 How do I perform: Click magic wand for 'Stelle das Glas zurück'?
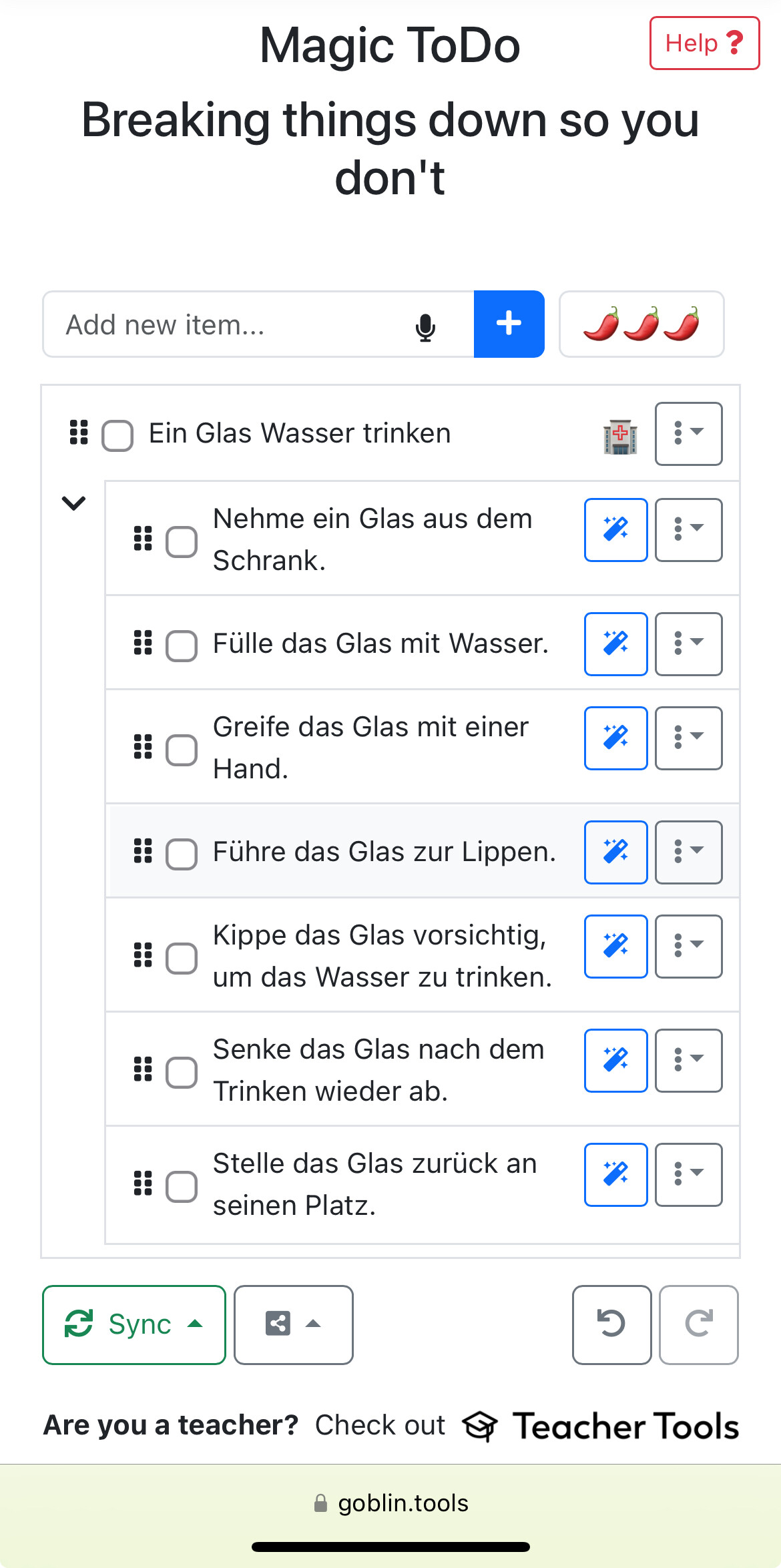[x=615, y=1174]
